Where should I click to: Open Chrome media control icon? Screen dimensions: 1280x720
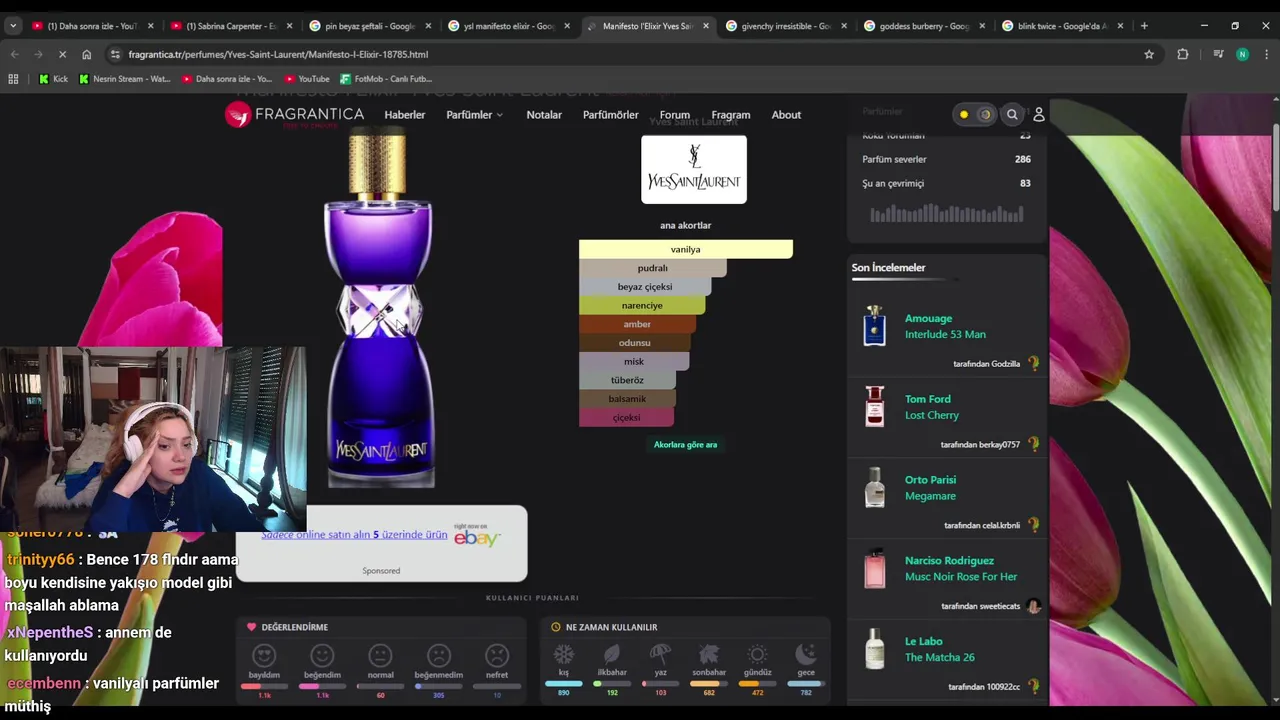1218,54
